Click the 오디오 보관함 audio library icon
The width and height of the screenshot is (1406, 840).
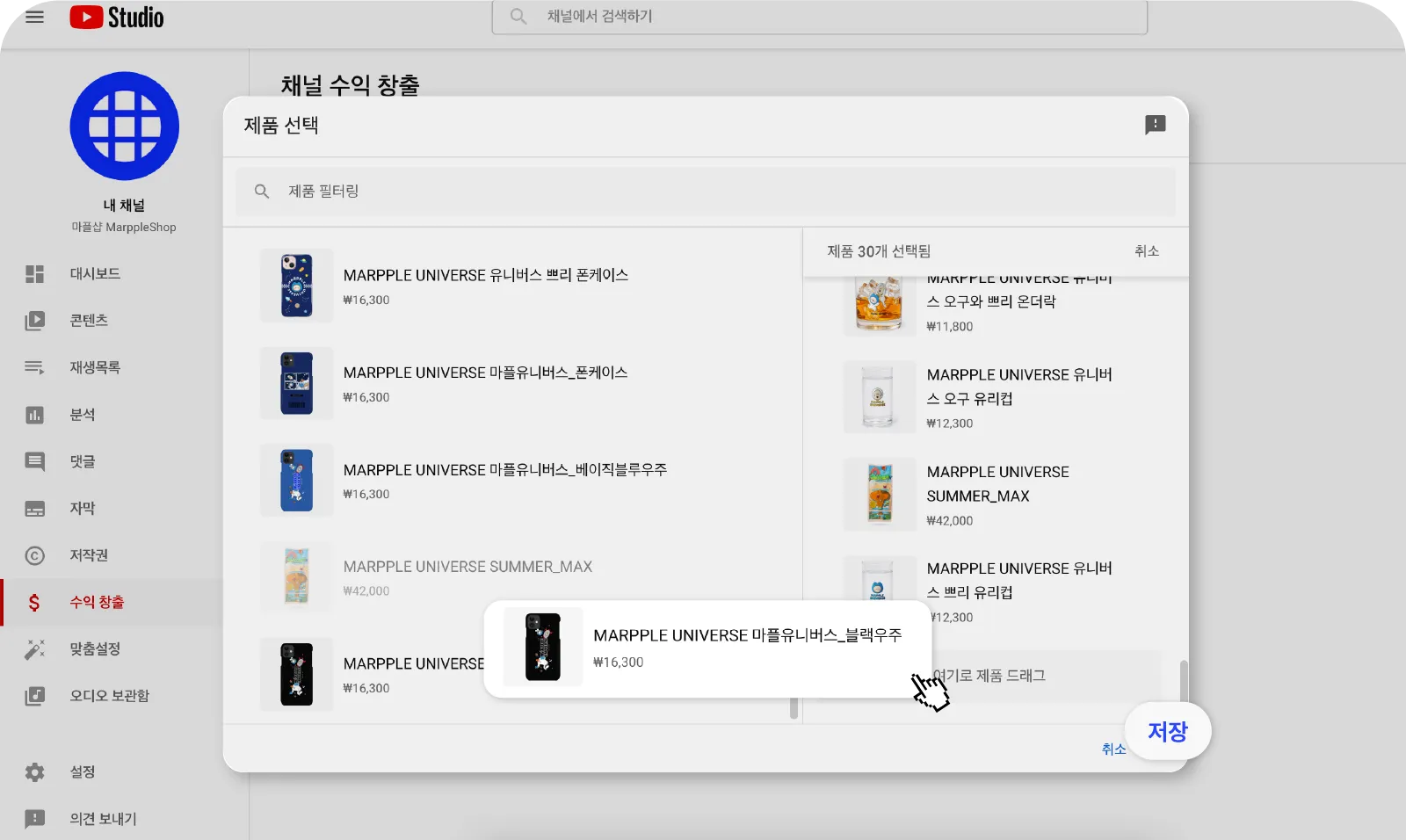pos(34,696)
